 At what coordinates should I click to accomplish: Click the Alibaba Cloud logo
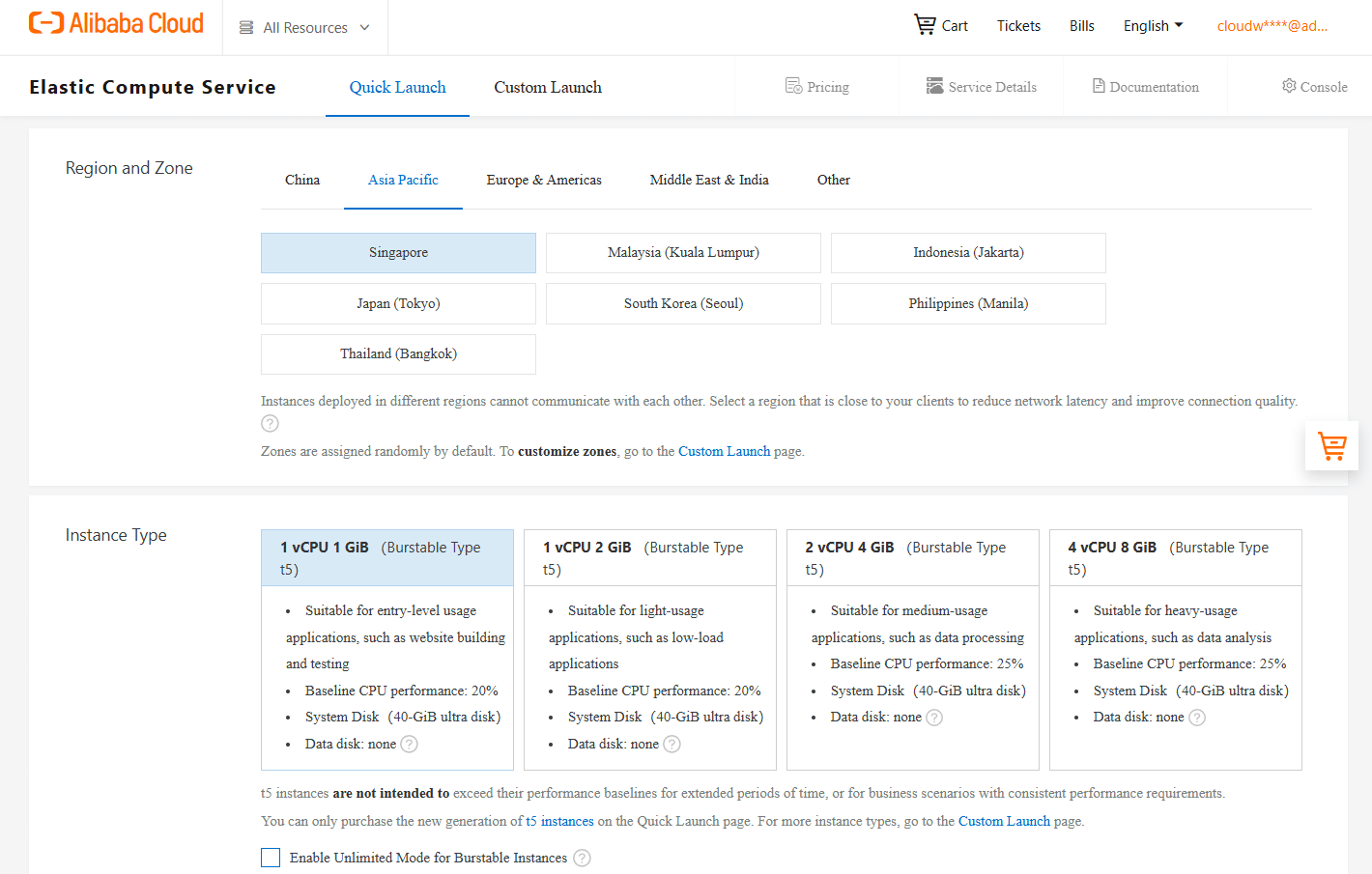pyautogui.click(x=116, y=23)
